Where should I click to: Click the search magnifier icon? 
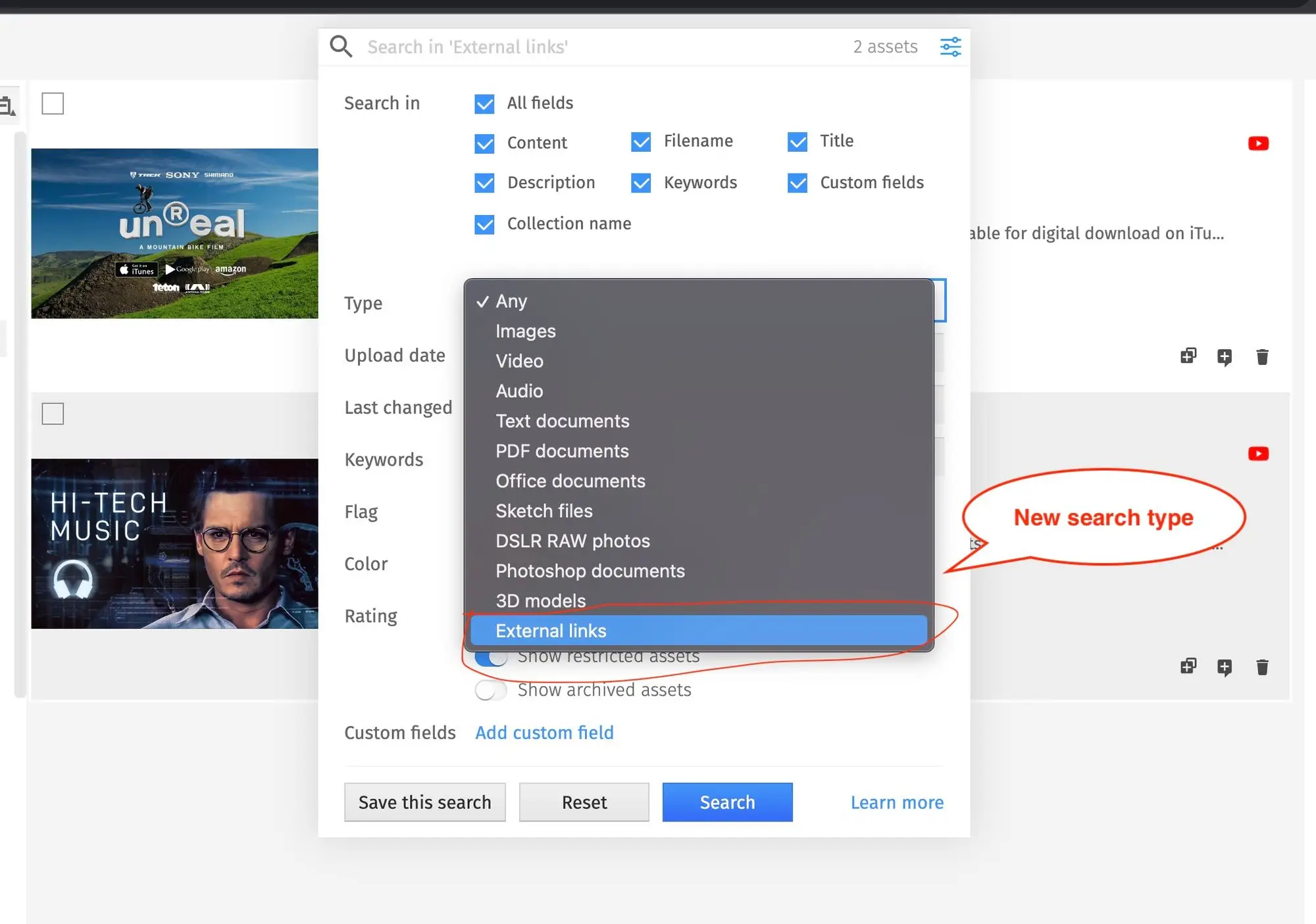(341, 47)
